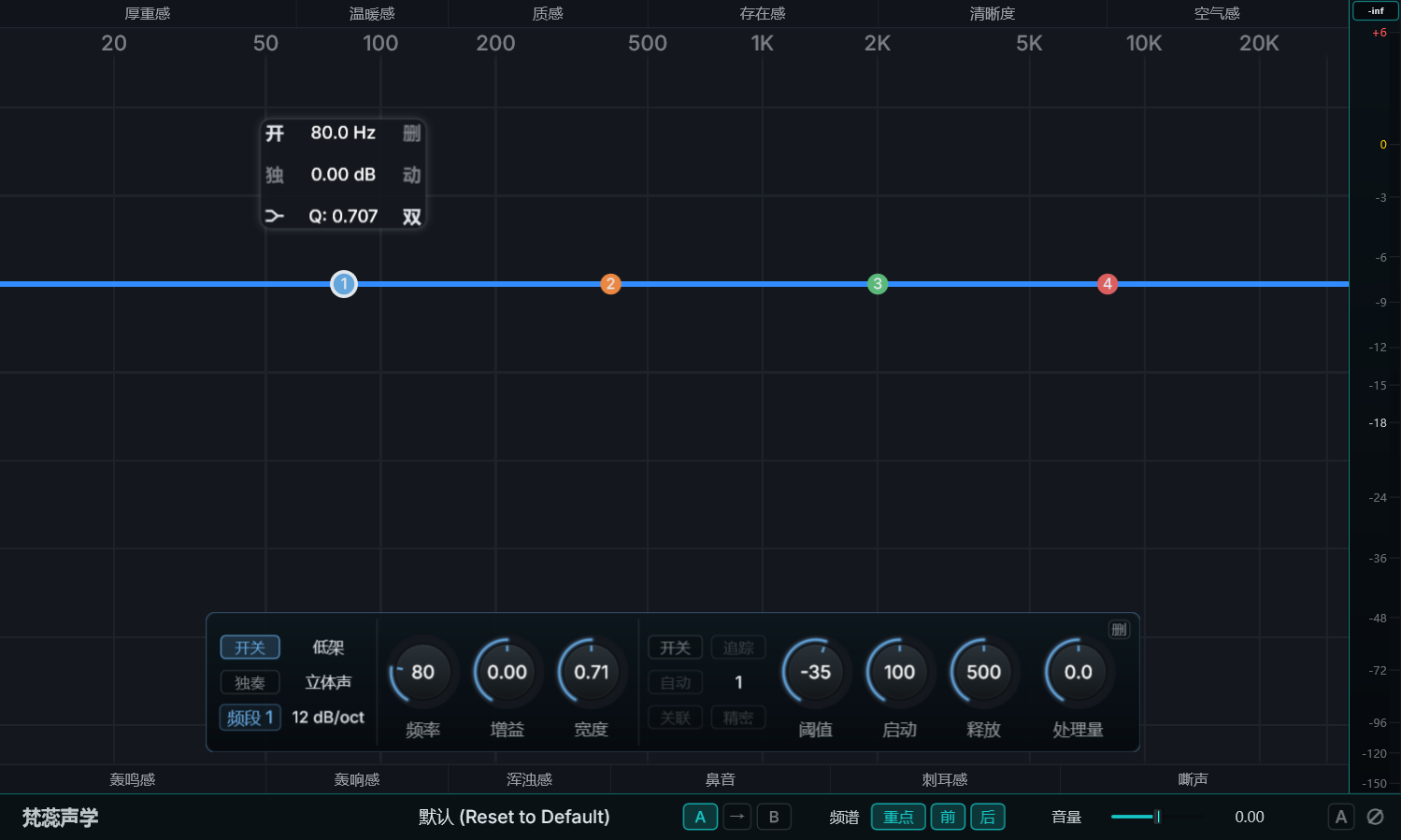Click the filter shape icon in band popup
1401x840 pixels.
(x=275, y=217)
